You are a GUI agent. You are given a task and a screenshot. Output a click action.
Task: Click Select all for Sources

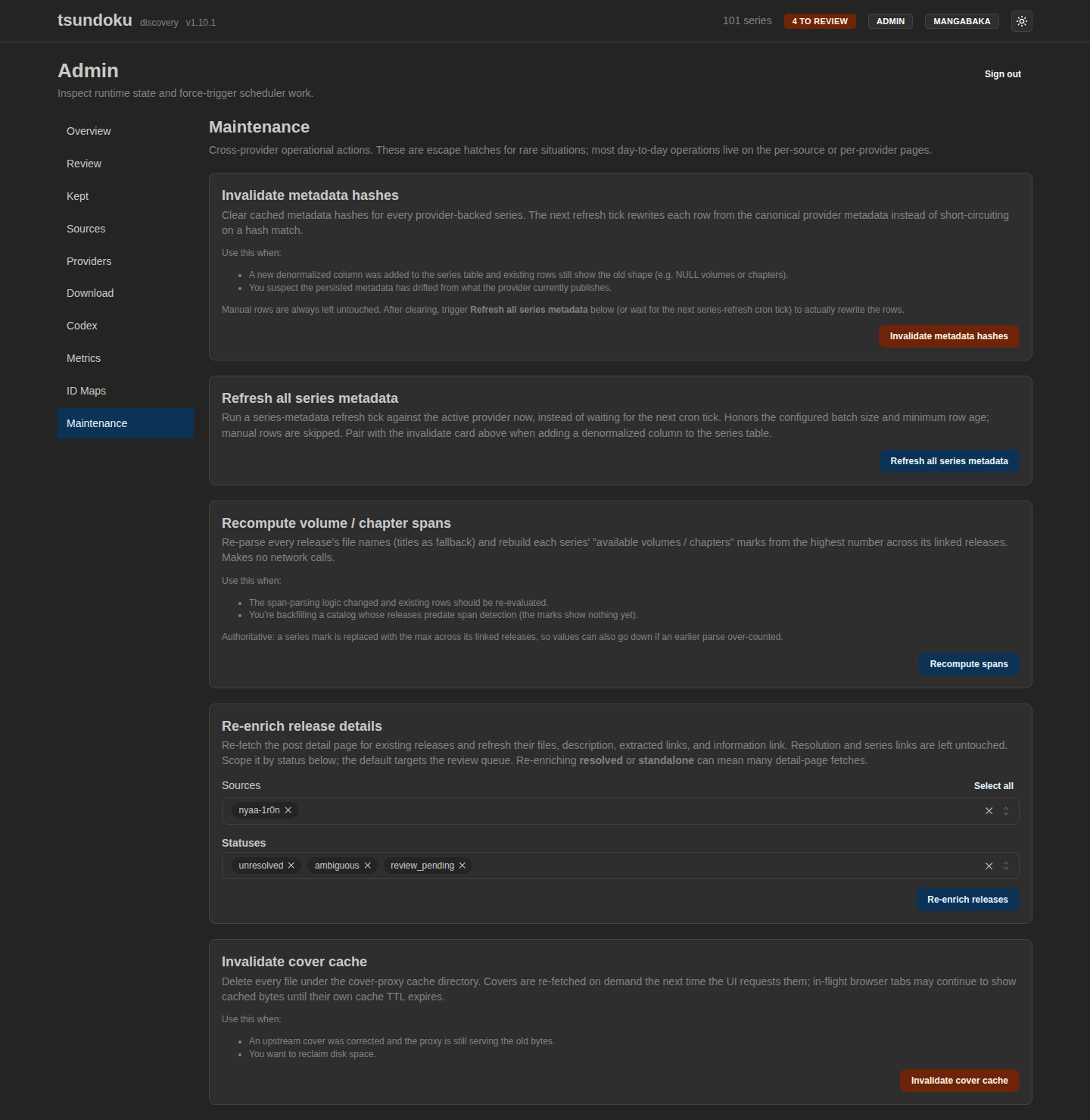(x=993, y=786)
